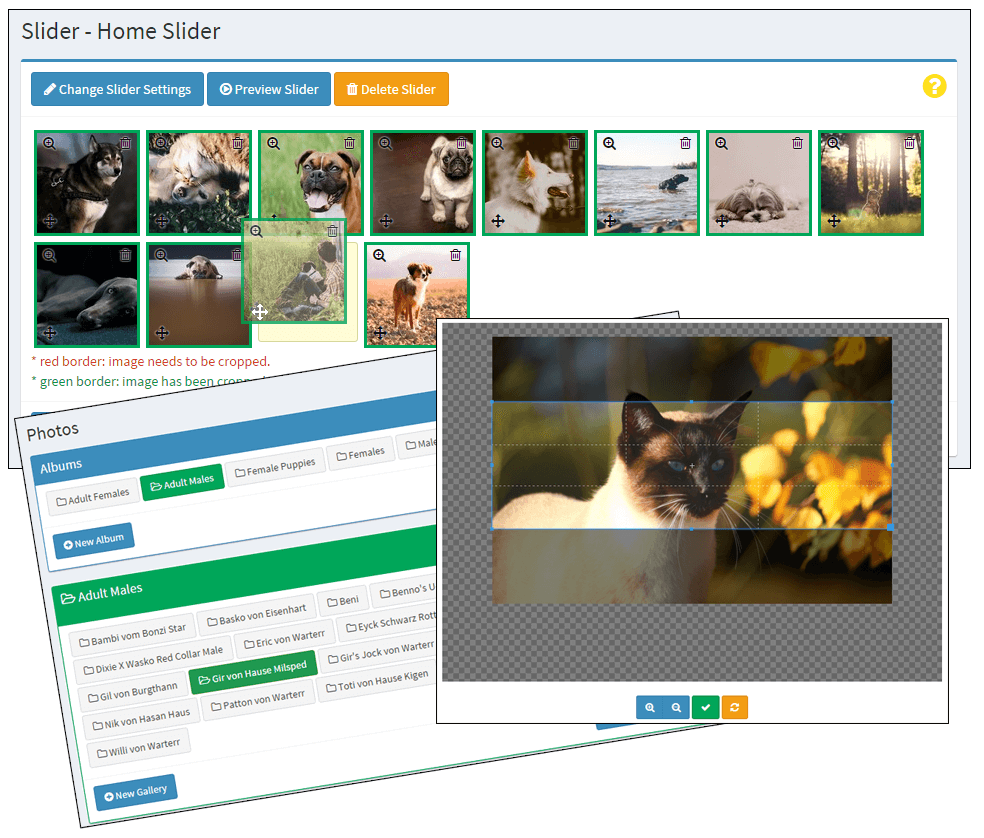Open the yellow help question mark icon
The width and height of the screenshot is (984, 838).
934,86
